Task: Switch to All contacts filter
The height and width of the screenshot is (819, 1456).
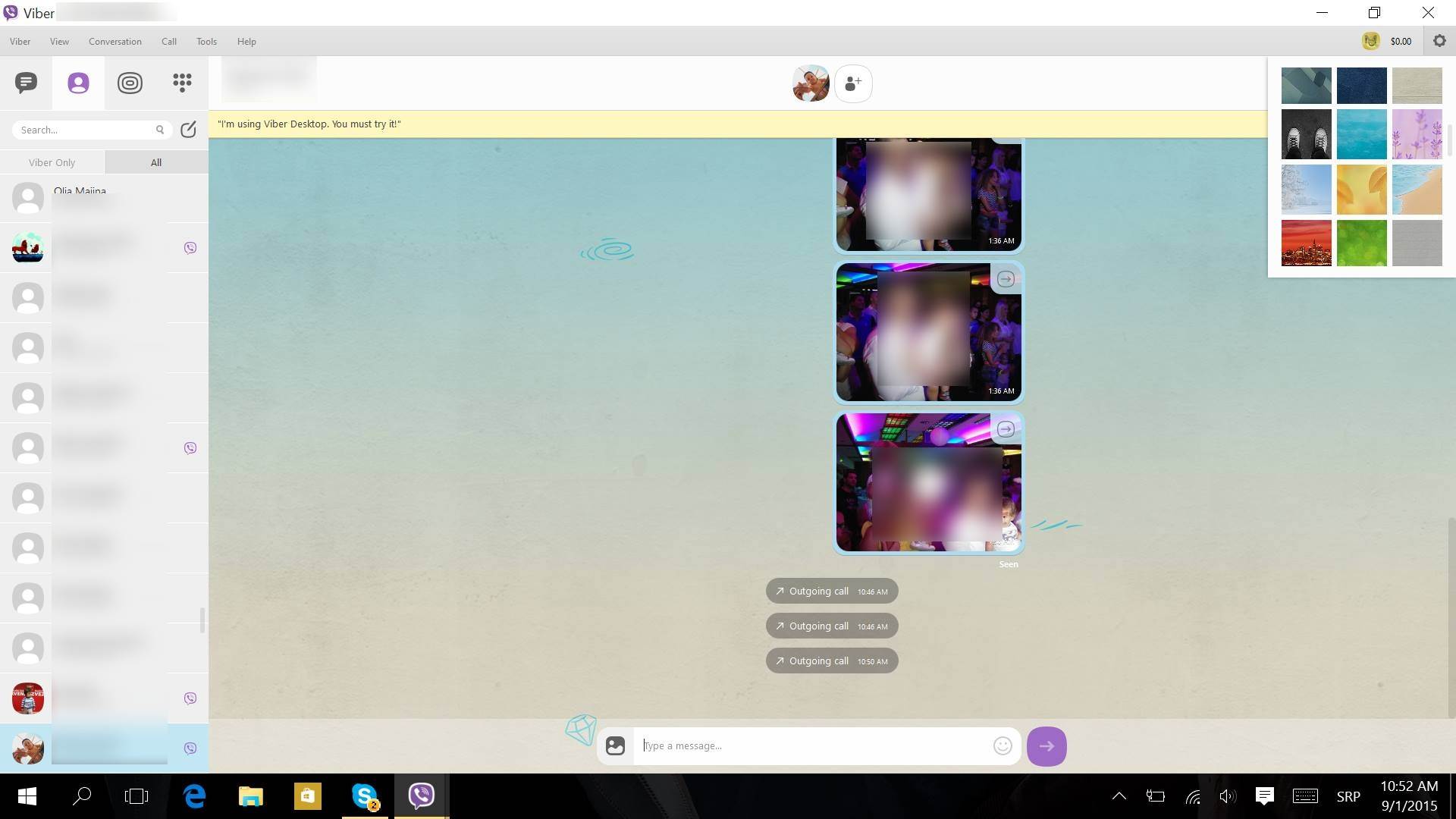Action: [156, 162]
